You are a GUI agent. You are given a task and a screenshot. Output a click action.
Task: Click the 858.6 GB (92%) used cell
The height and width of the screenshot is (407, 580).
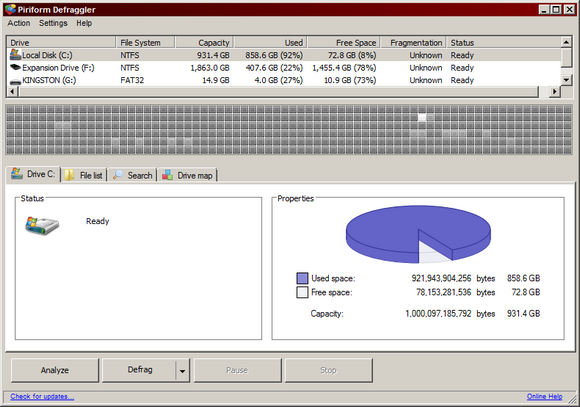tap(274, 55)
